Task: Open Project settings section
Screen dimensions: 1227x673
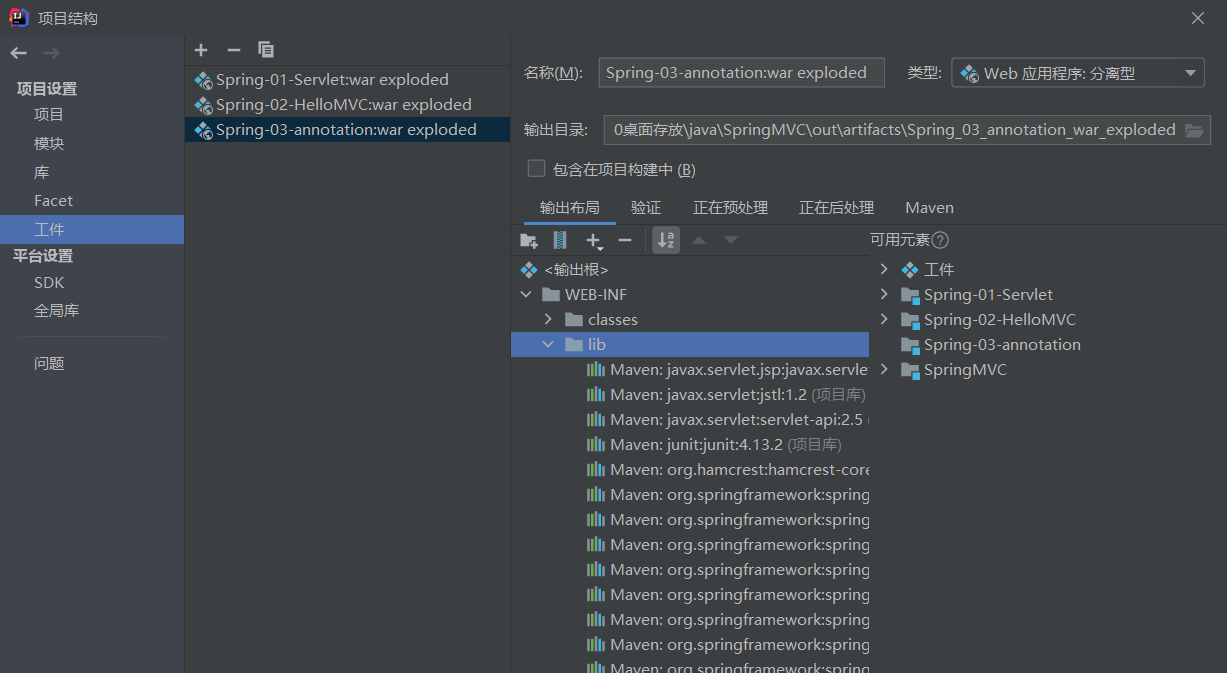Action: tap(49, 115)
